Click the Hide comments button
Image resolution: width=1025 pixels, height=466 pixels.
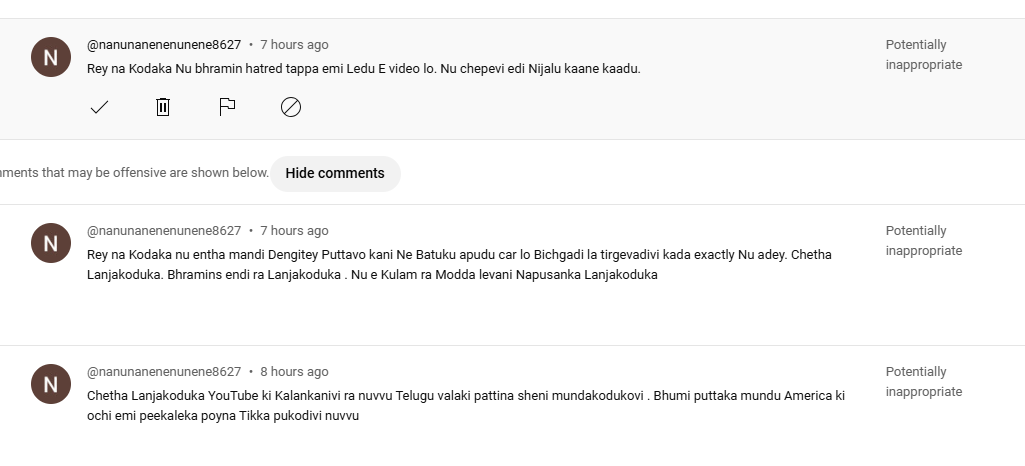click(x=335, y=173)
